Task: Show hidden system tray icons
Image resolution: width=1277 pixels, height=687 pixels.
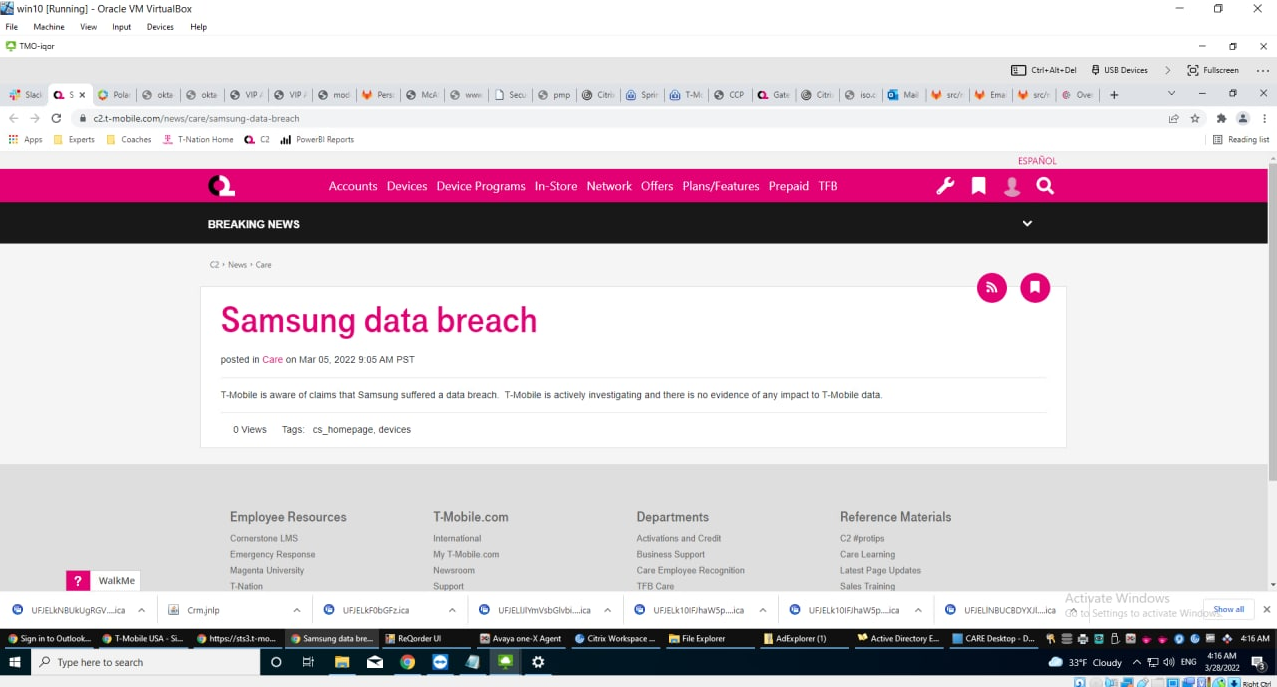Action: [1136, 662]
